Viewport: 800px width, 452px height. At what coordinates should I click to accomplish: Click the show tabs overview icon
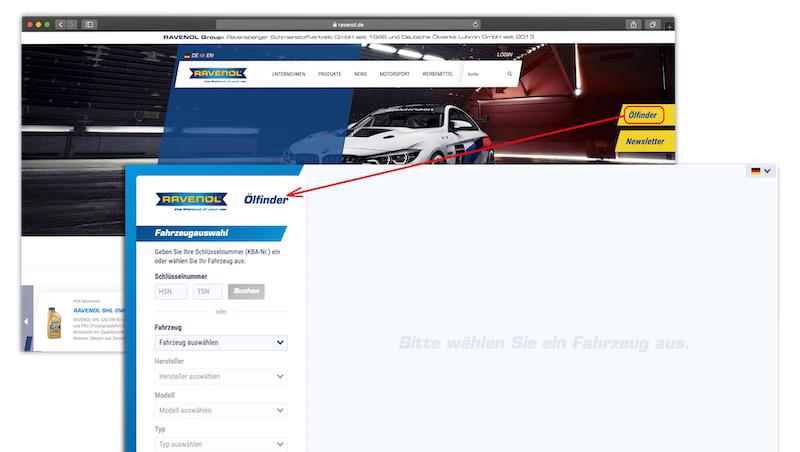(653, 24)
